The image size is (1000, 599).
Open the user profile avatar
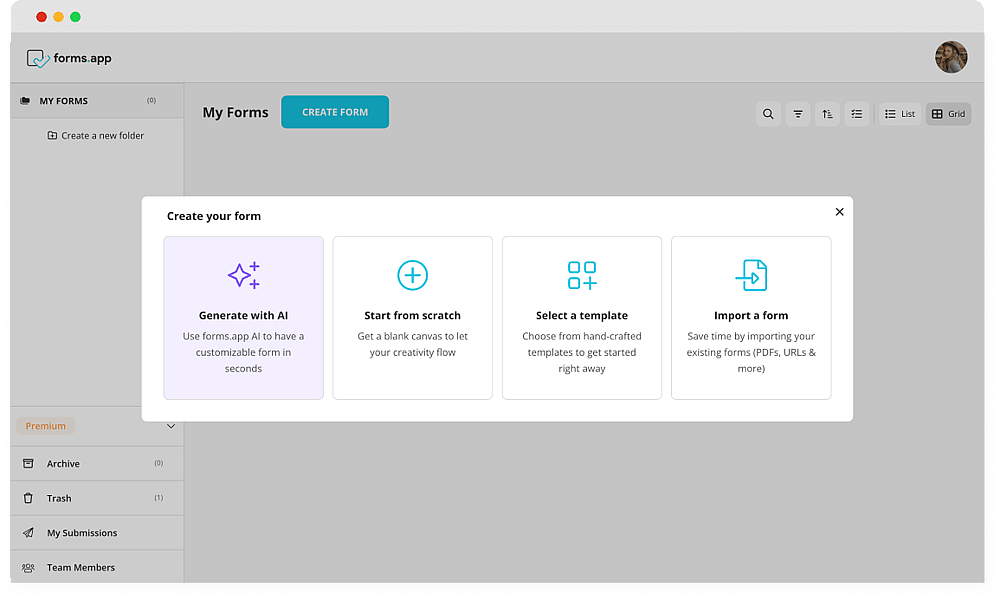(951, 57)
